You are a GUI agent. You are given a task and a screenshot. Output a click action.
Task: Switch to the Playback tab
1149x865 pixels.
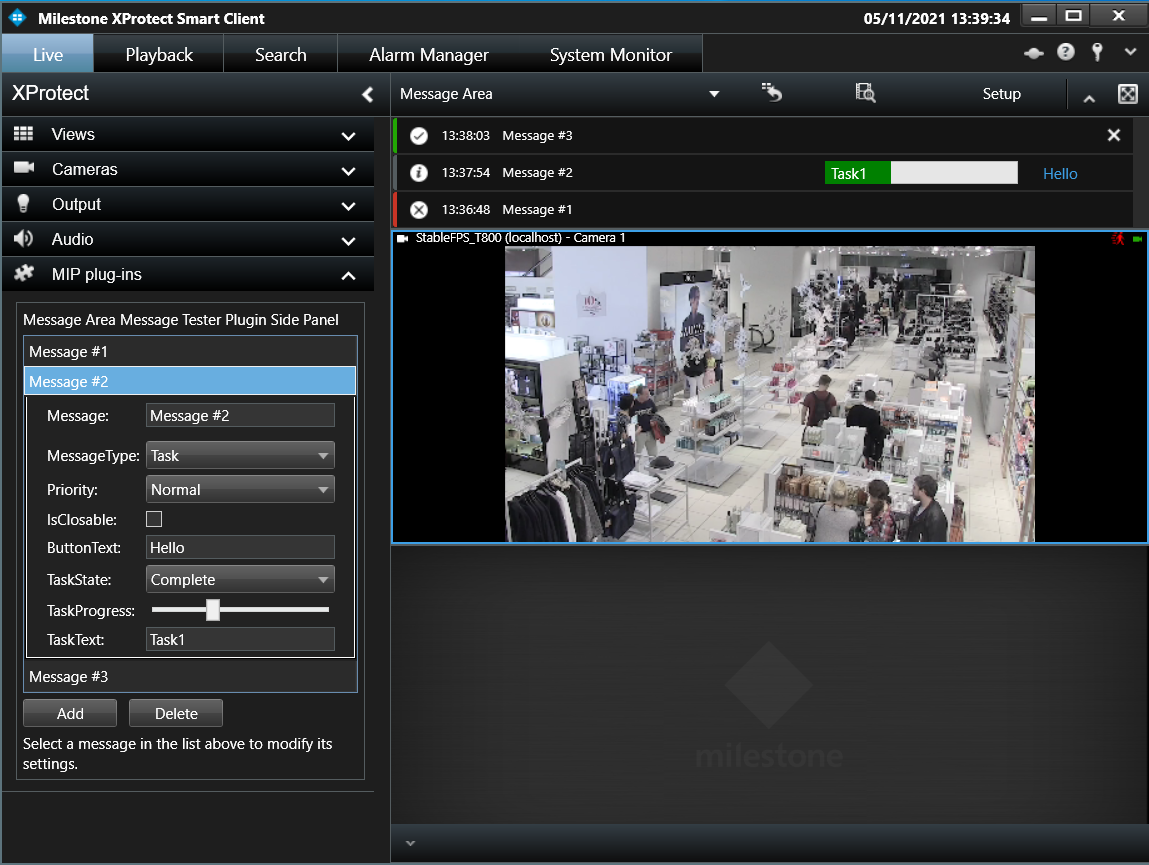tap(159, 54)
